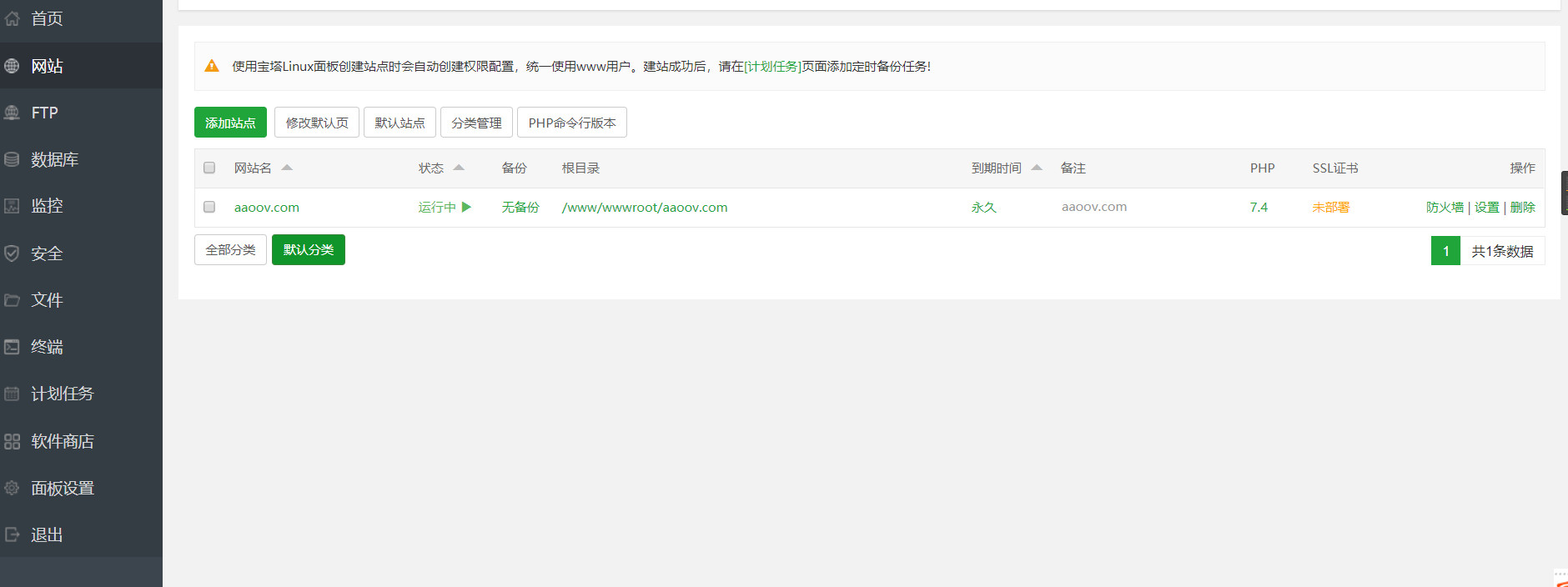
Task: Click the PHP命令行版本 button
Action: point(572,123)
